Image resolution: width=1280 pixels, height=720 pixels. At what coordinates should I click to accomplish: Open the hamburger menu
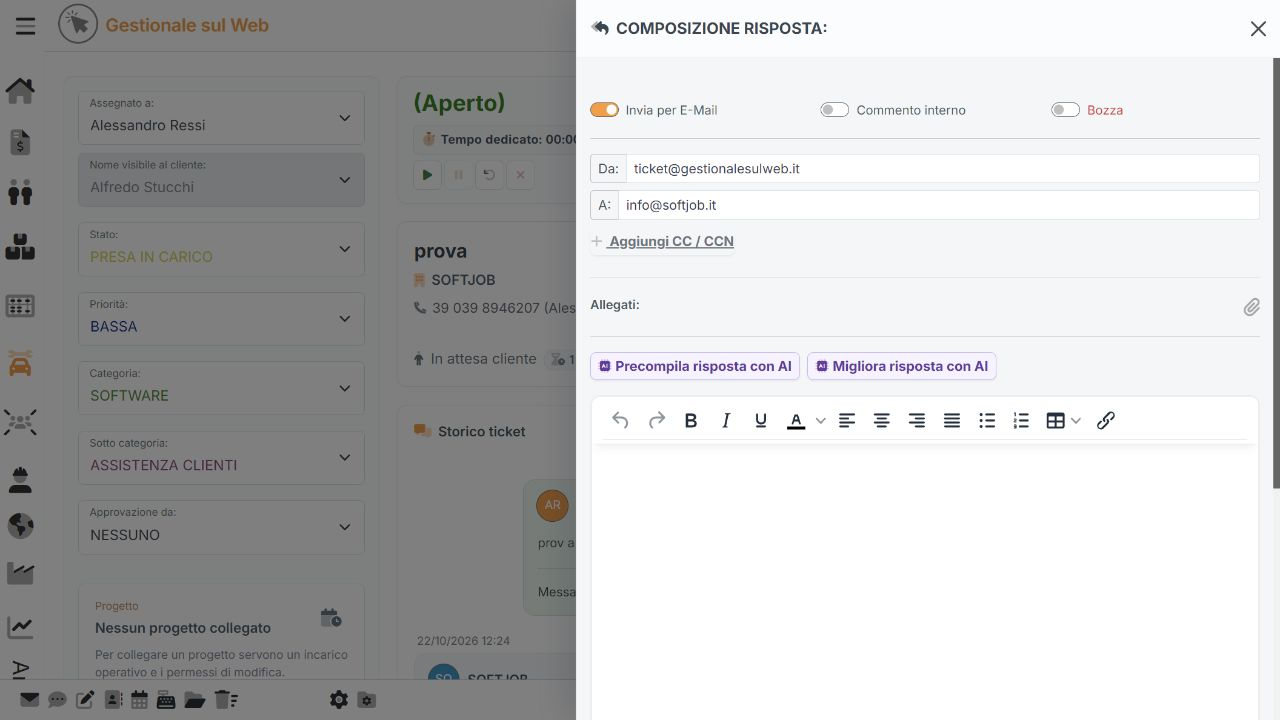(x=26, y=26)
